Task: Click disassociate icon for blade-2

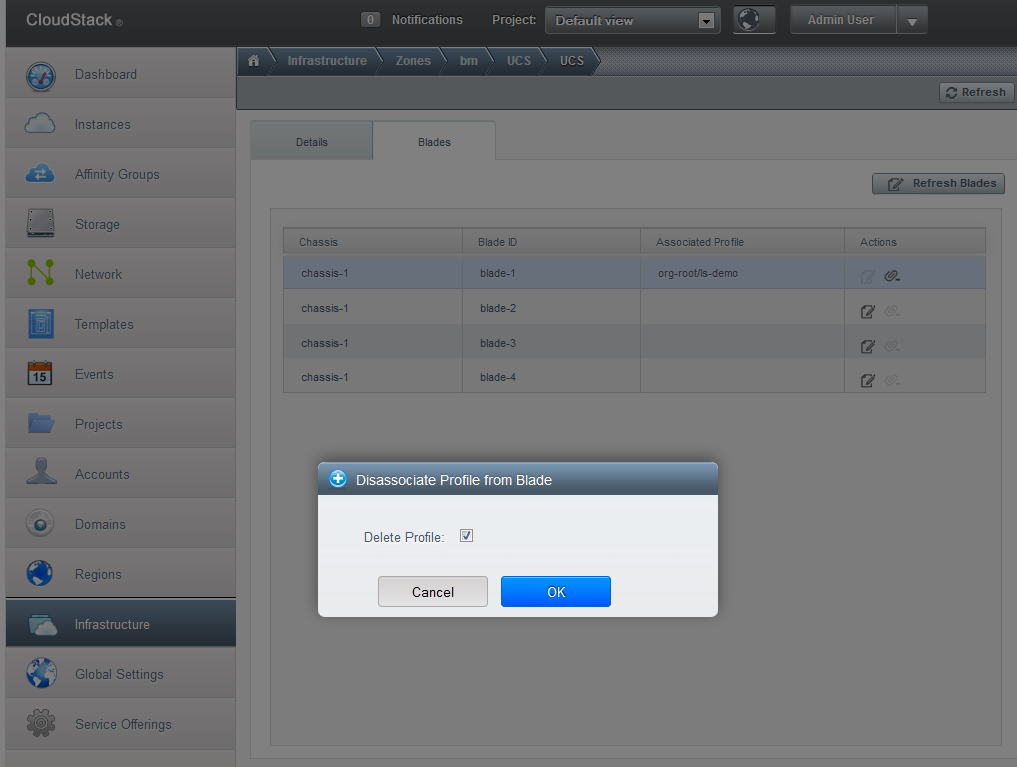Action: pos(892,311)
